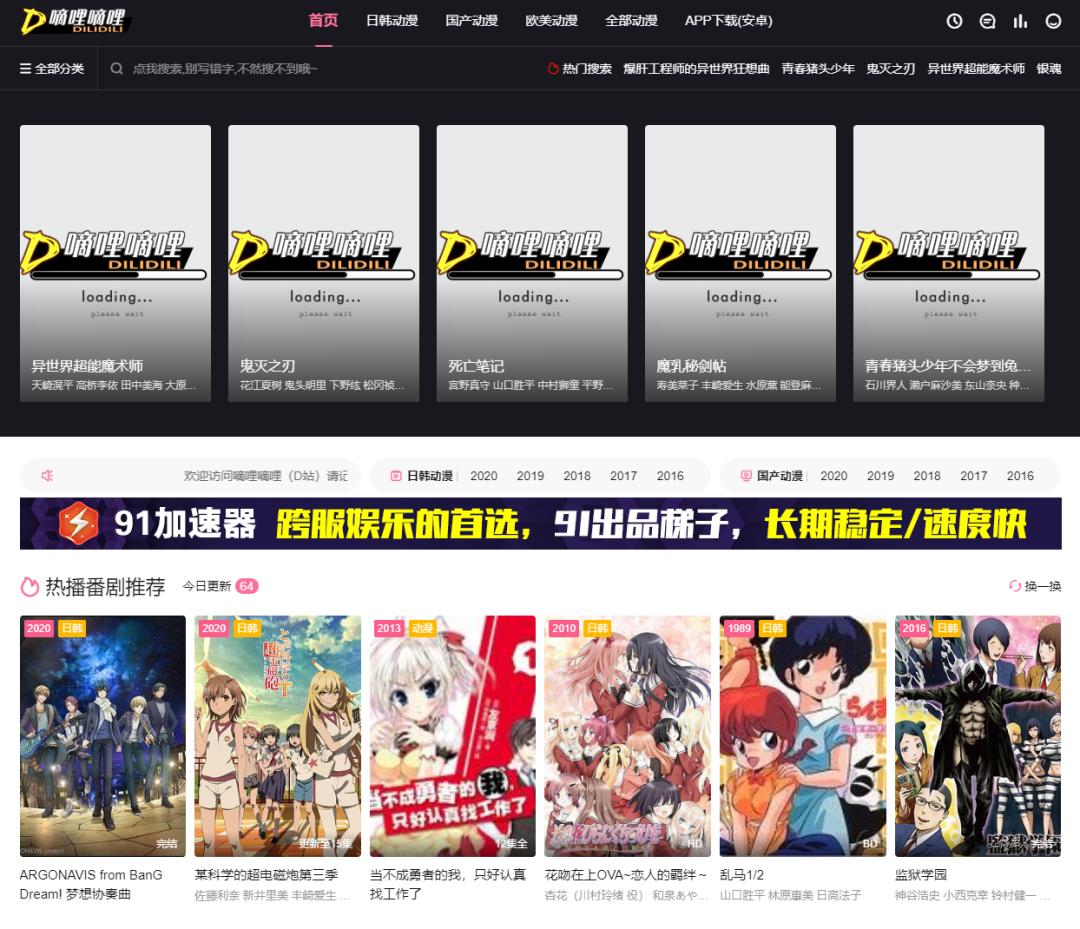Filter 国产动漫 by year 2020
Screen dimensions: 1080x929
[x=833, y=476]
